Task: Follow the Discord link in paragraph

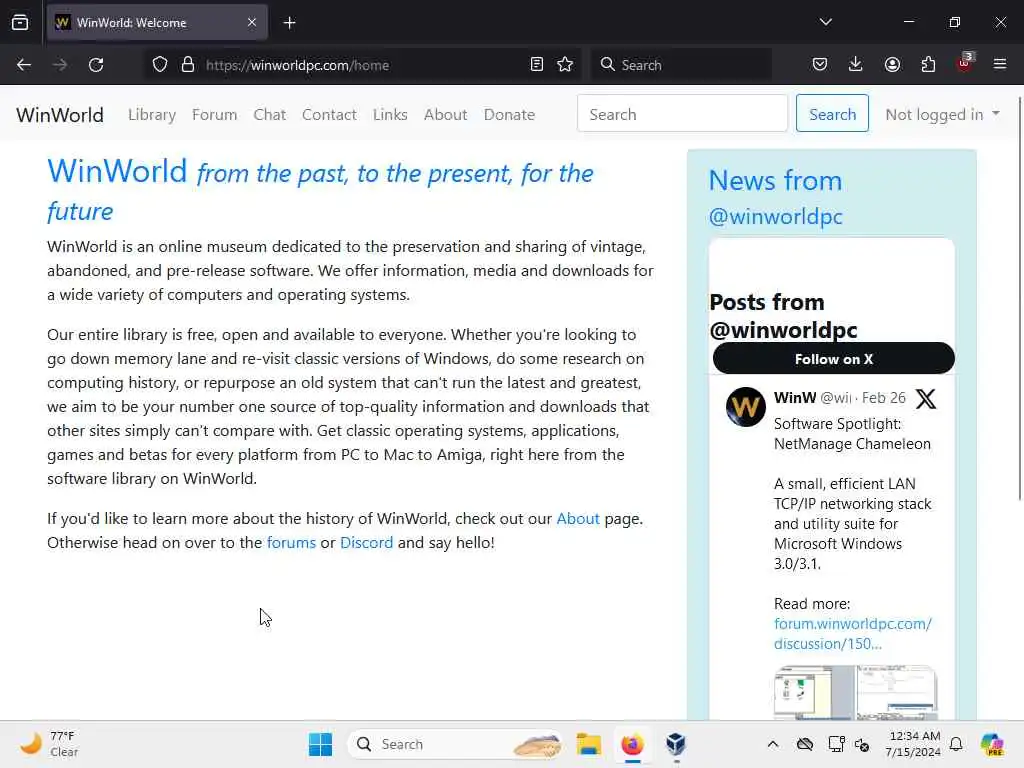Action: click(x=366, y=543)
